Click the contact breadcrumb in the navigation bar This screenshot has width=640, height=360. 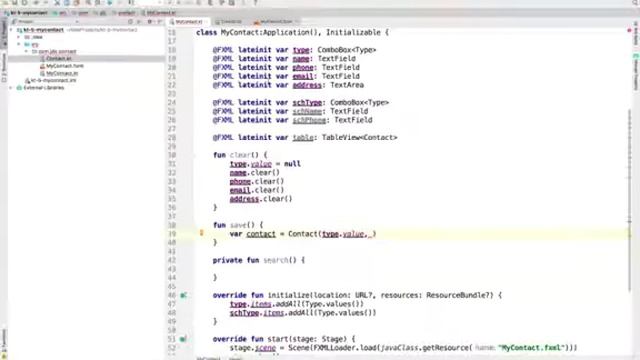pyautogui.click(x=124, y=13)
